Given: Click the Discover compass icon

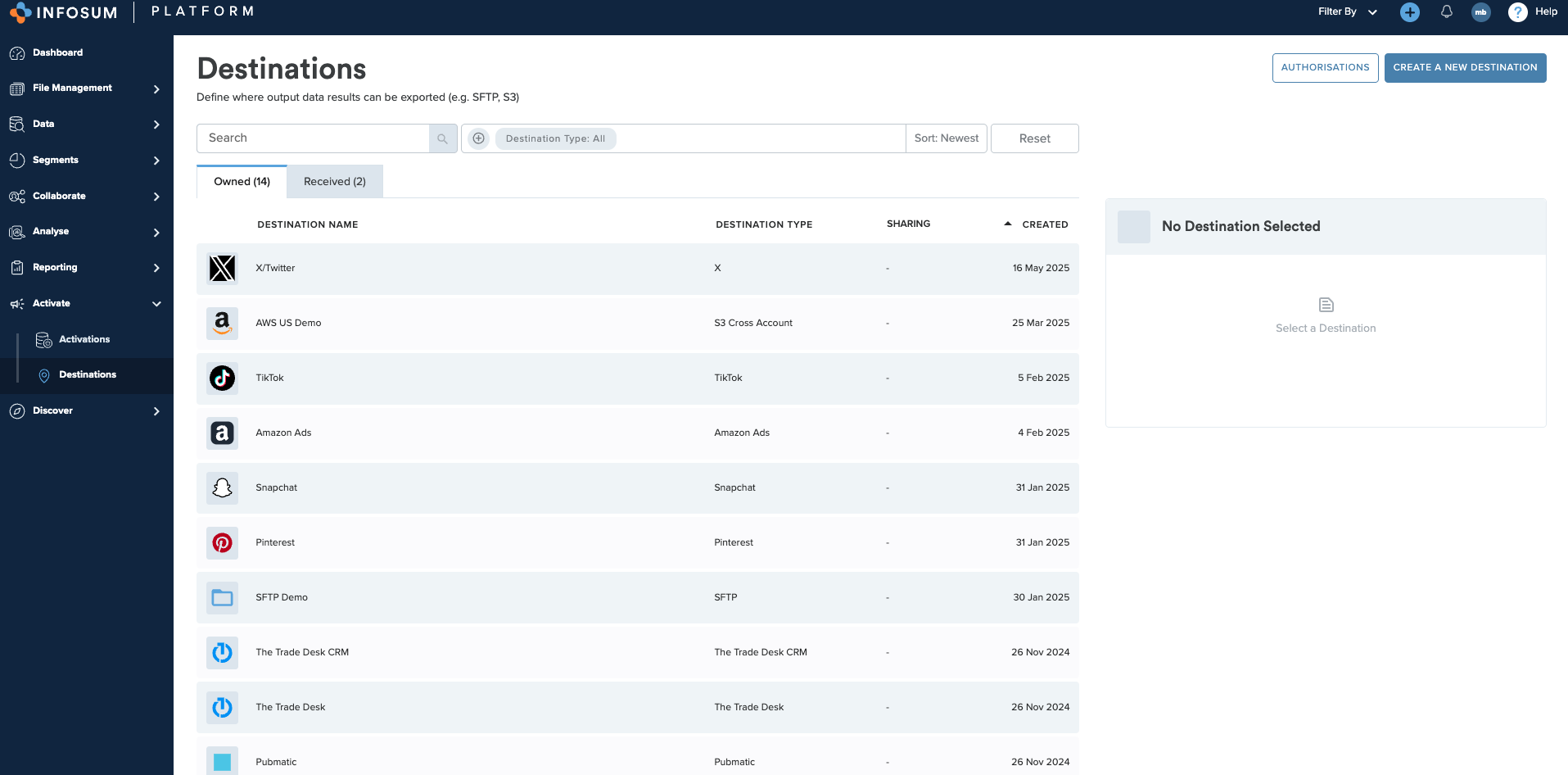Looking at the screenshot, I should (17, 411).
